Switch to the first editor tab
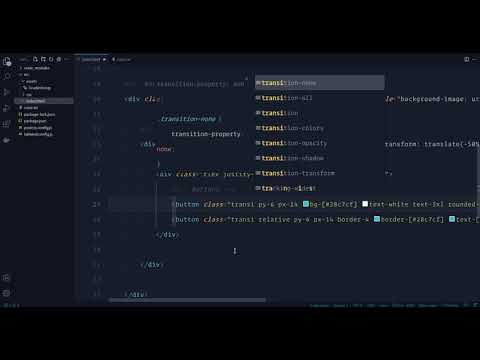The width and height of the screenshot is (480, 360). 91,59
